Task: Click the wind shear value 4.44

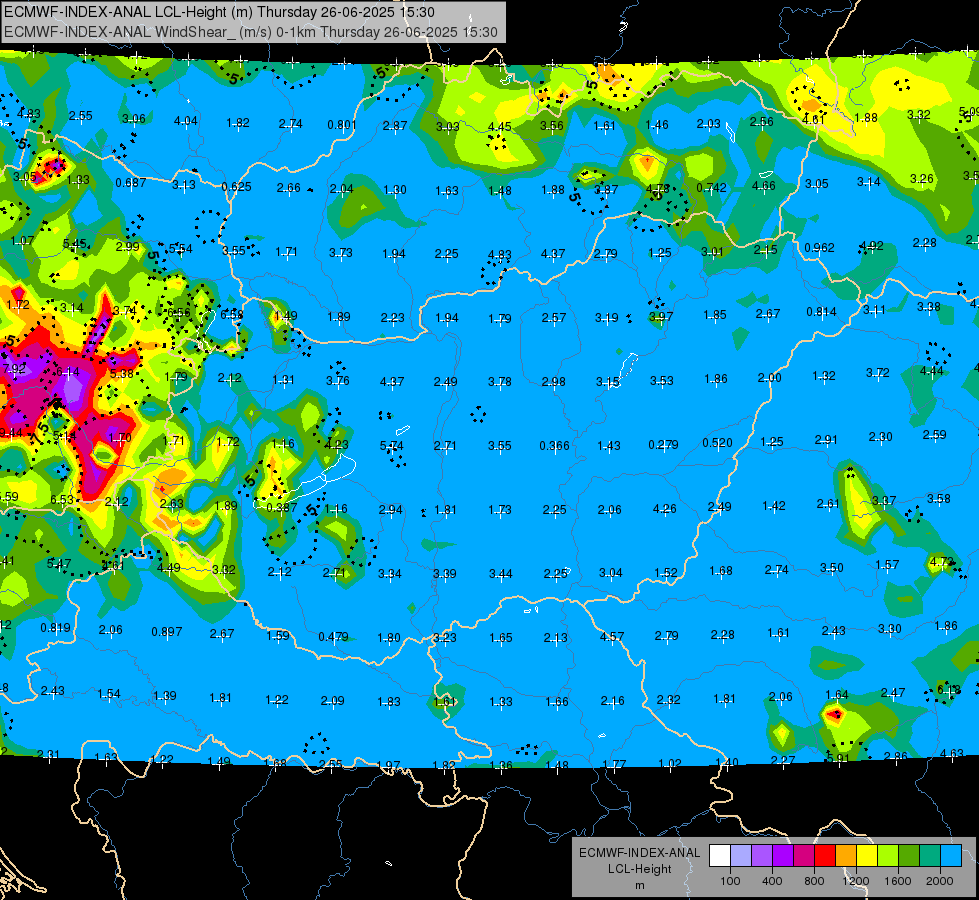Action: click(932, 371)
